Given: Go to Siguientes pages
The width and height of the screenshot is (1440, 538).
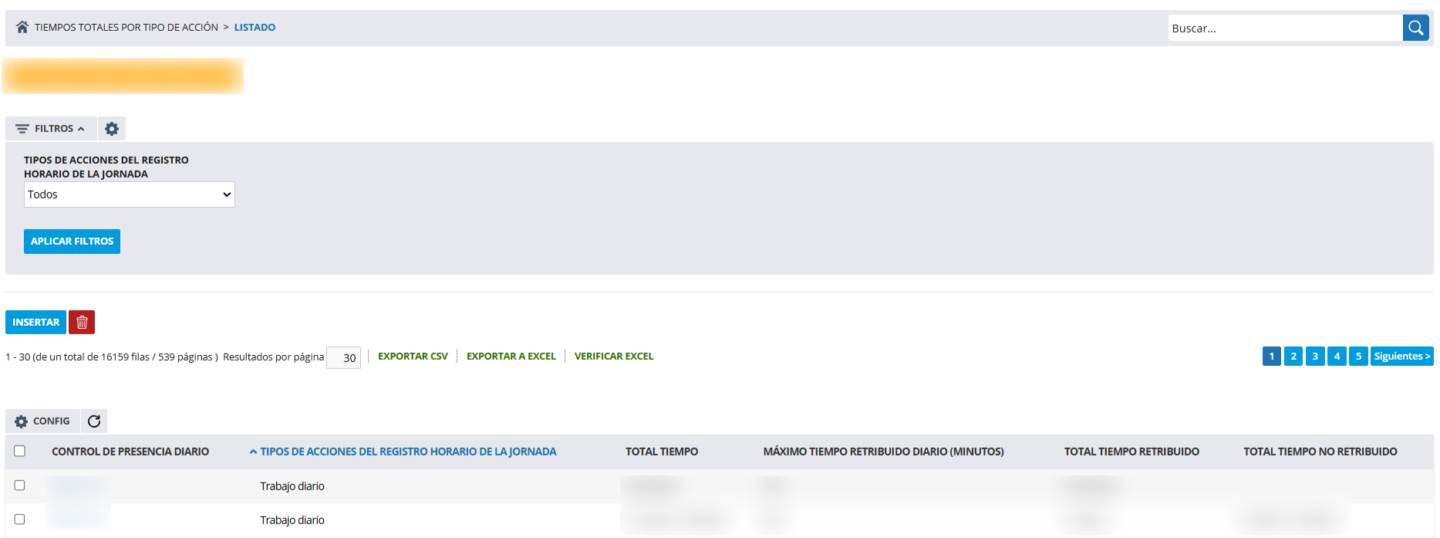Looking at the screenshot, I should 1402,356.
